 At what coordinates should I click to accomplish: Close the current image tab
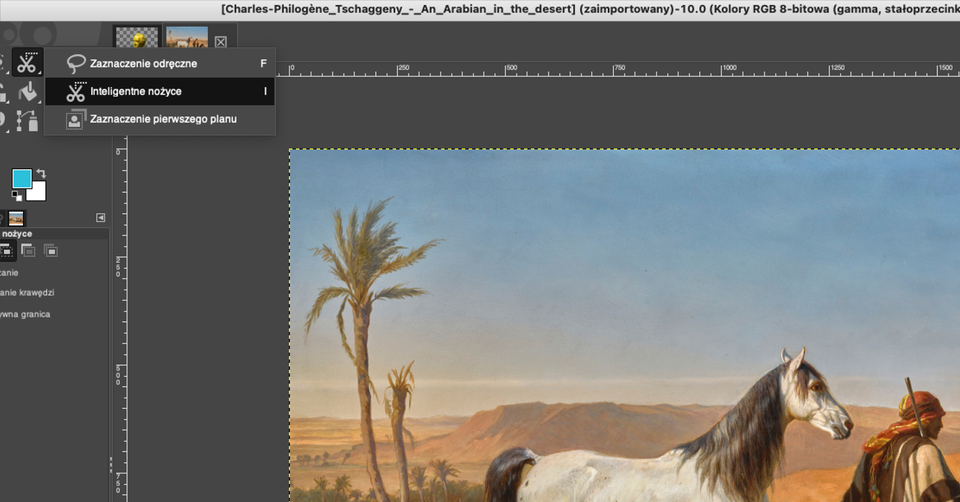pos(220,42)
